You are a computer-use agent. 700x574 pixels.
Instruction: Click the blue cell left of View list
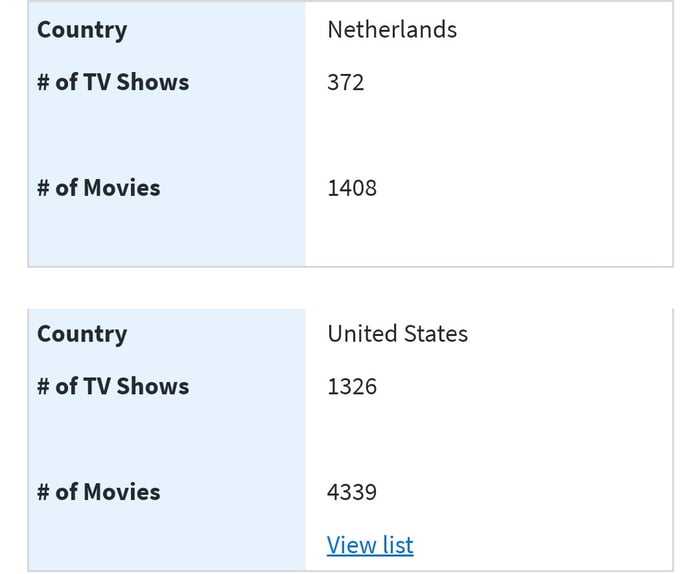point(166,545)
